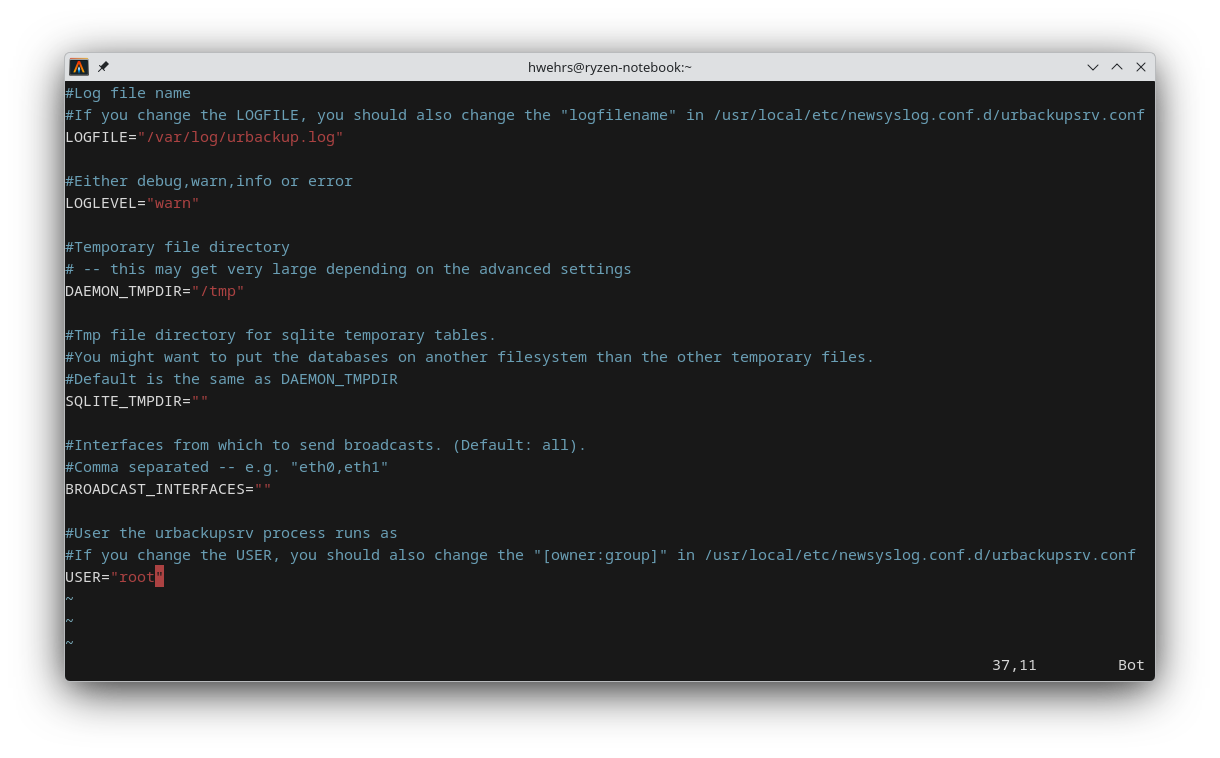Click the "#Either debug,warn,info or error" comment
This screenshot has width=1220, height=758.
tap(209, 181)
